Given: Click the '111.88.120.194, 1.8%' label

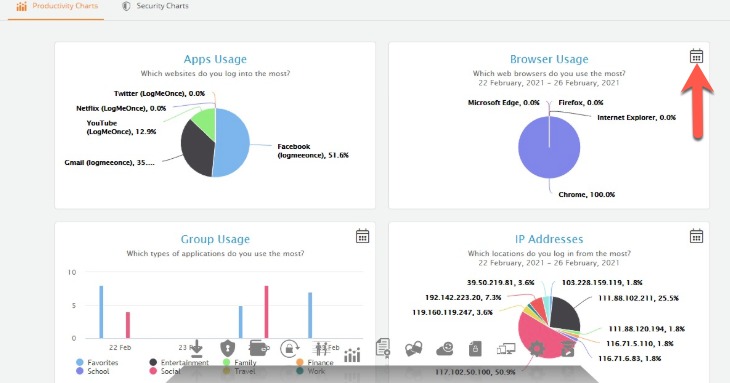Looking at the screenshot, I should coord(647,329).
